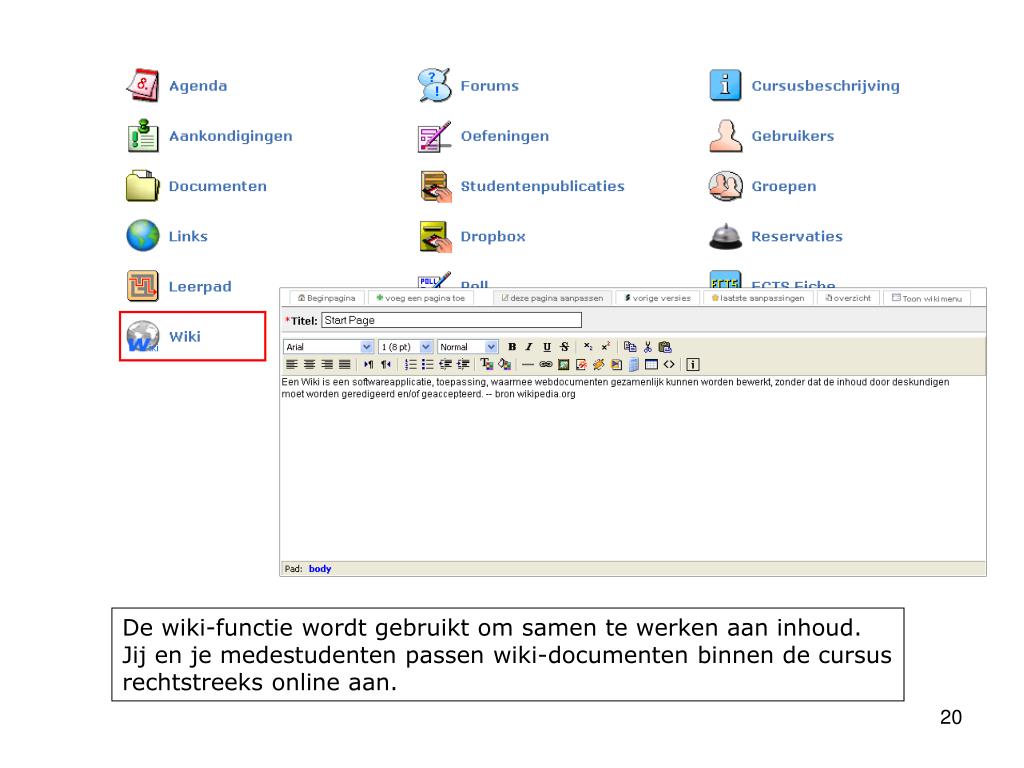Viewport: 1024px width, 768px height.
Task: Increase indent in editor
Action: (463, 364)
